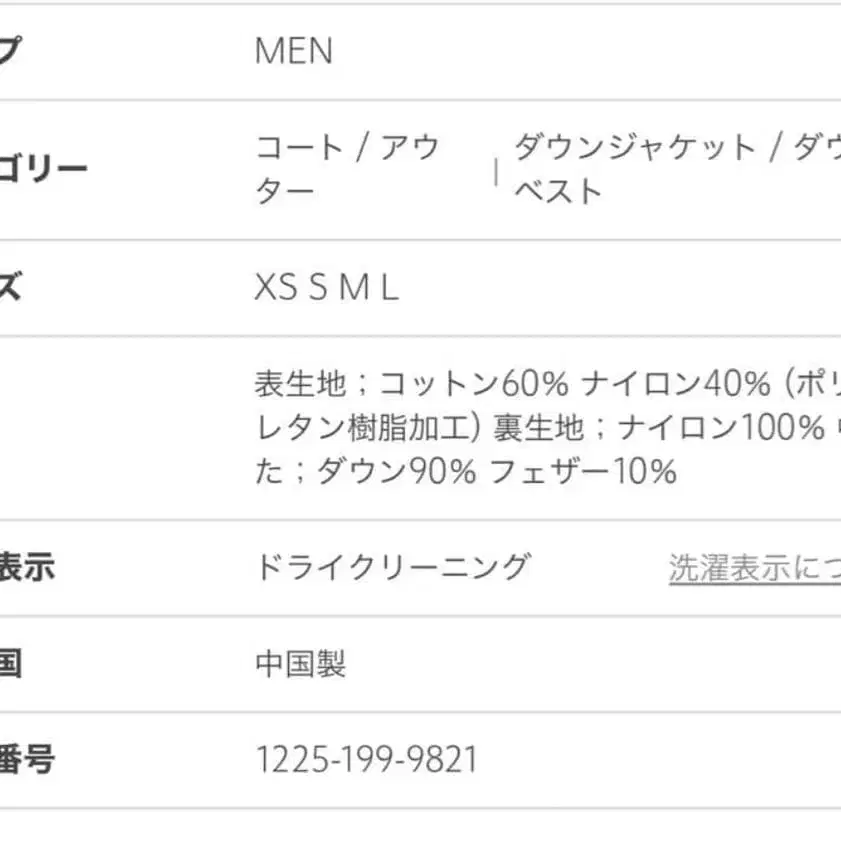
Task: Click the 表示 row label
Action: [27, 568]
